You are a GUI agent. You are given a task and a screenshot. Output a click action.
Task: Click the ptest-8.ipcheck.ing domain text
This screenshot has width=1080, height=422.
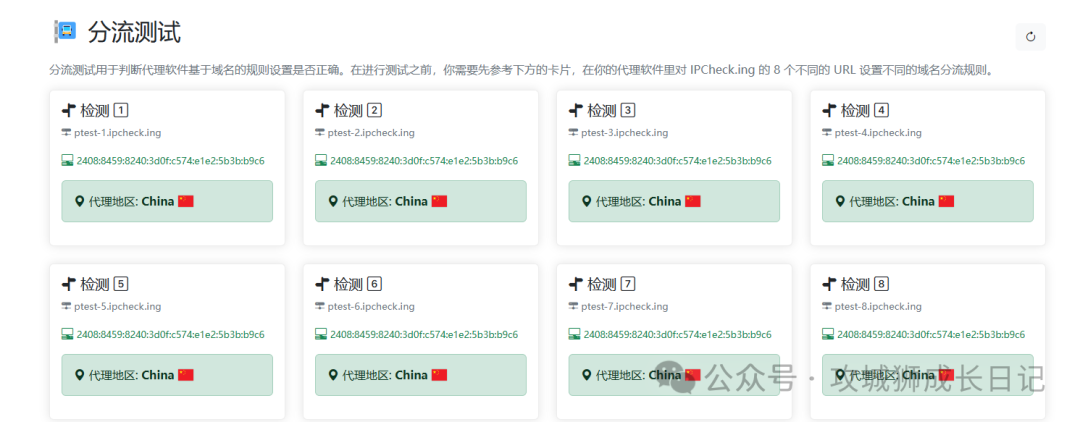pos(878,306)
